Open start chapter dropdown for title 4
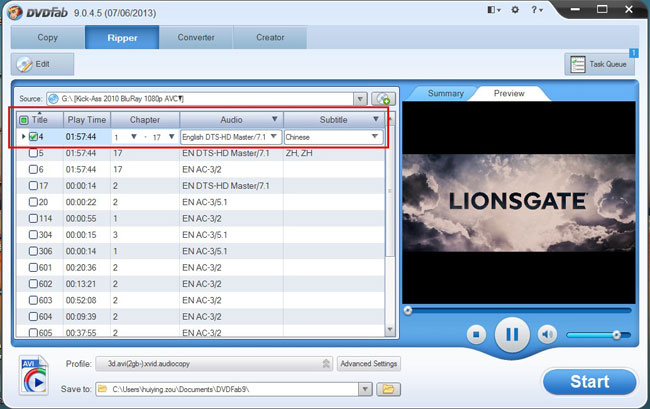The height and width of the screenshot is (409, 650). point(133,137)
